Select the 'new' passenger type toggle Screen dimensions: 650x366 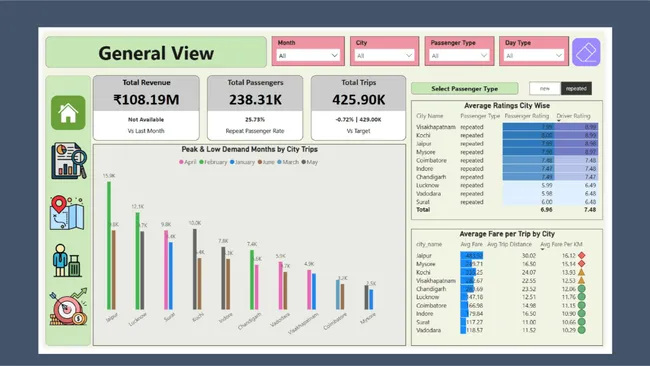545,88
